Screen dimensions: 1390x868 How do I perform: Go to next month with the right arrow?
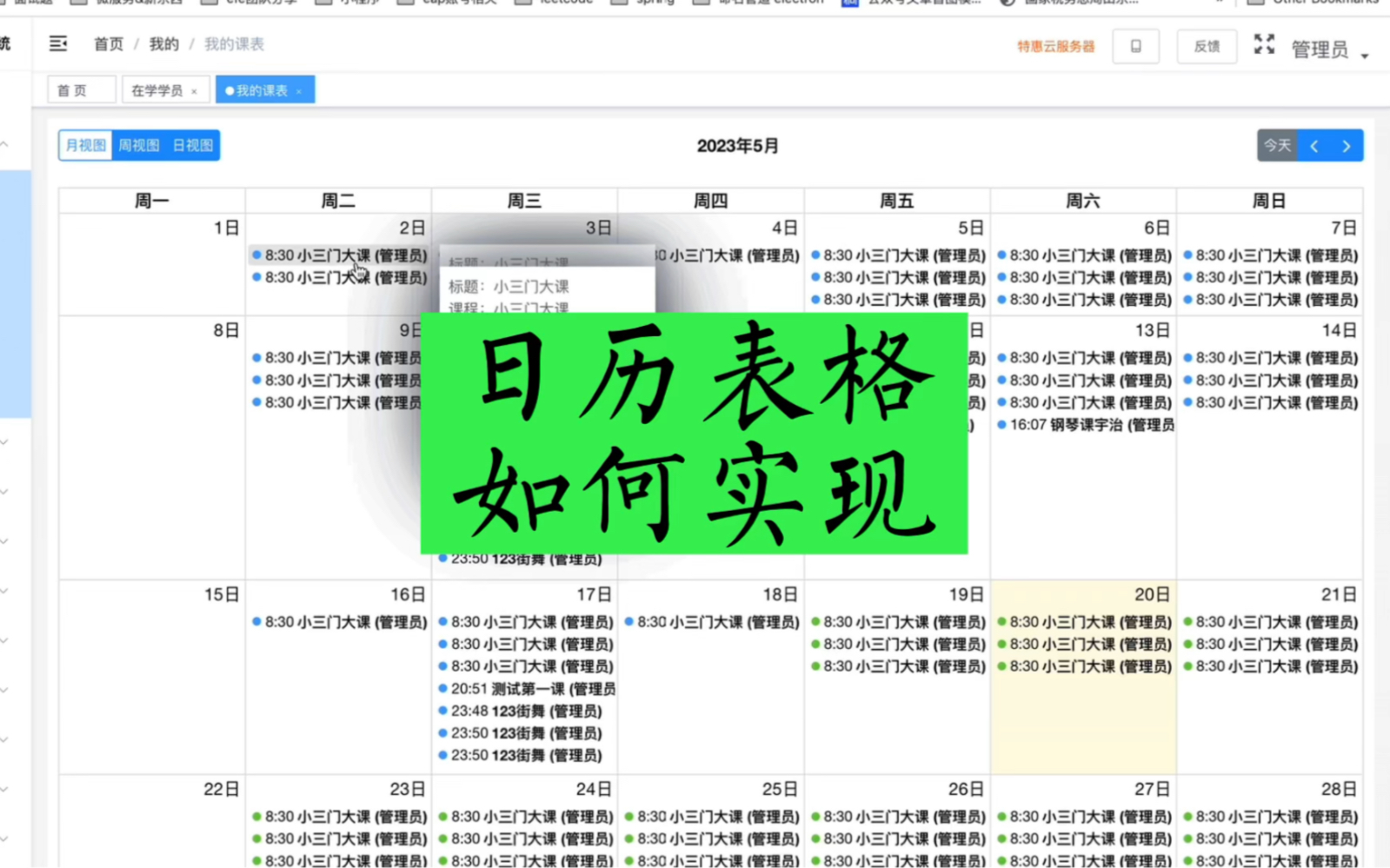pos(1347,146)
